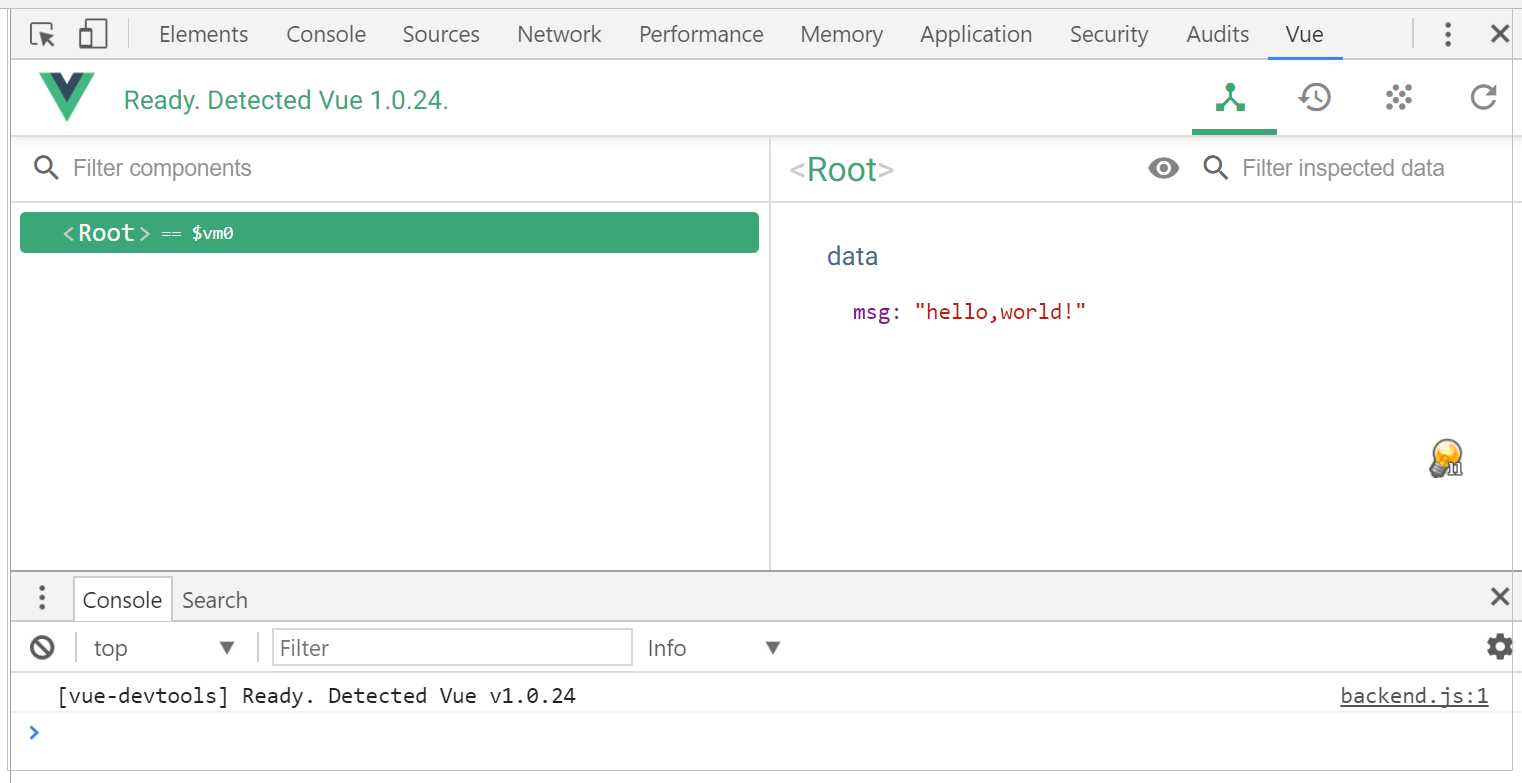
Task: Open the backend.js:1 source link
Action: [x=1414, y=696]
